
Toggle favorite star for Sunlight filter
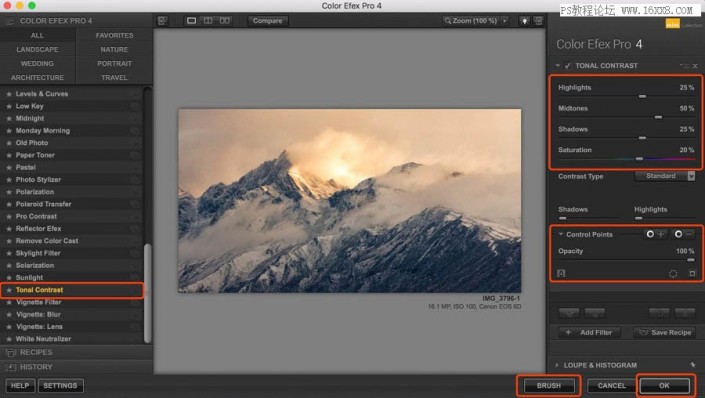[x=9, y=277]
